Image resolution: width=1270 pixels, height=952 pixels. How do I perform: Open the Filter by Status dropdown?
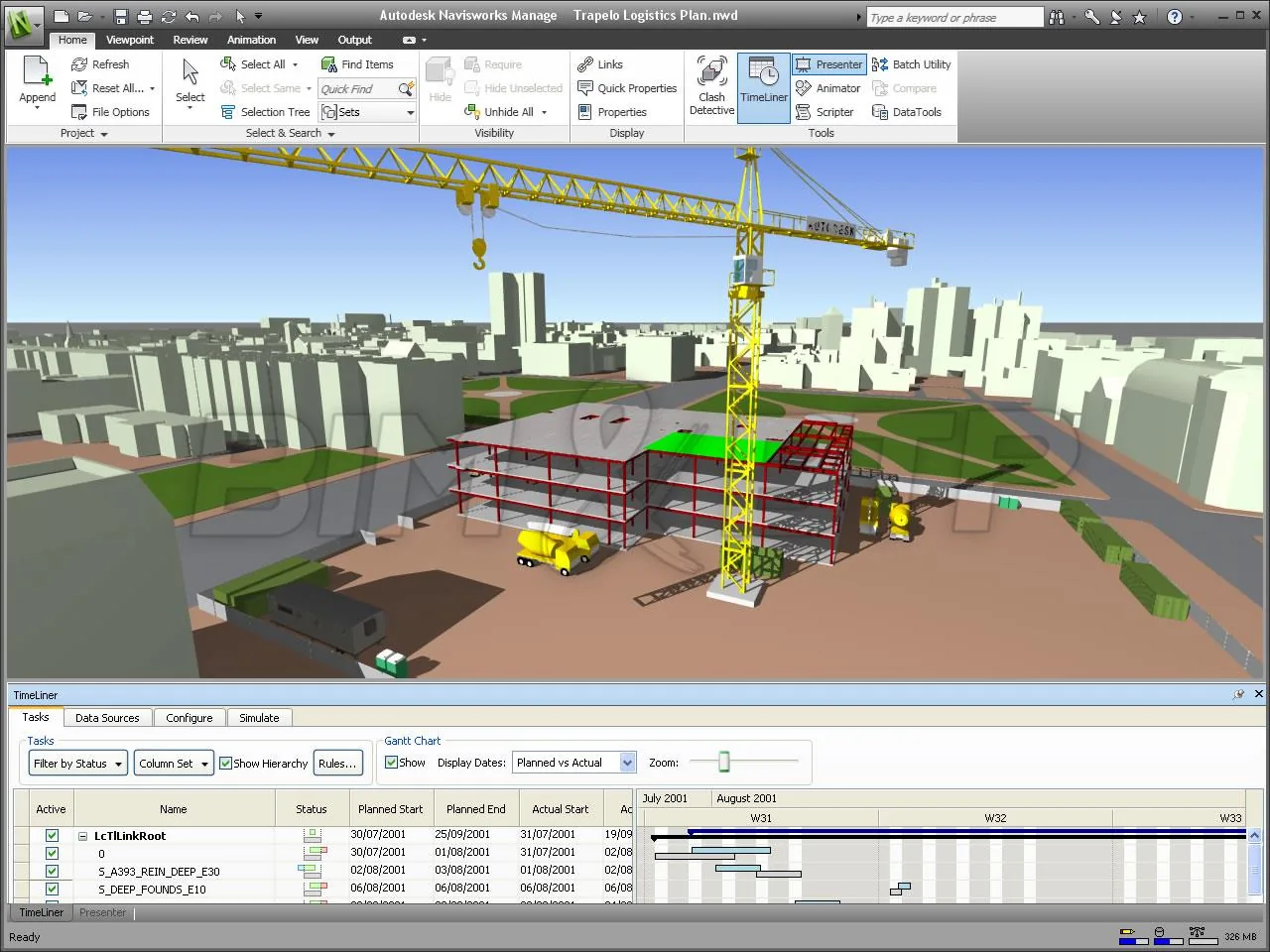point(78,764)
